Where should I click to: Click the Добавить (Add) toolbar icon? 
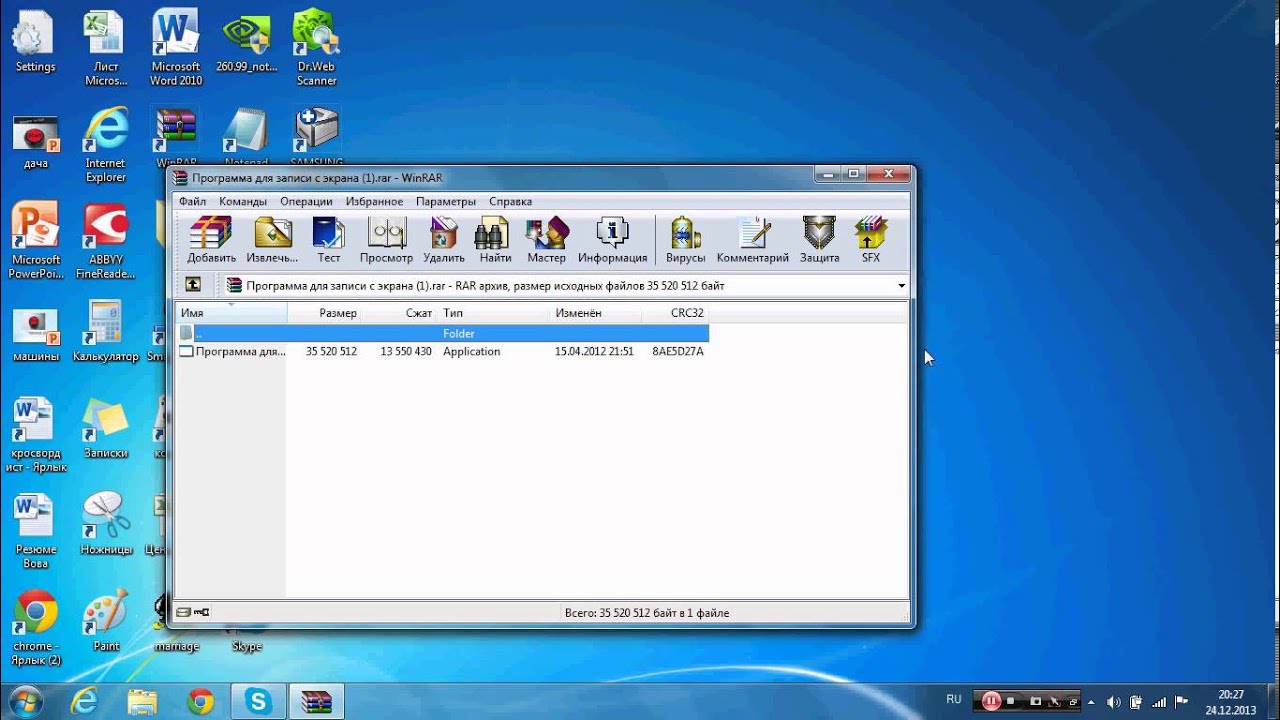click(211, 240)
